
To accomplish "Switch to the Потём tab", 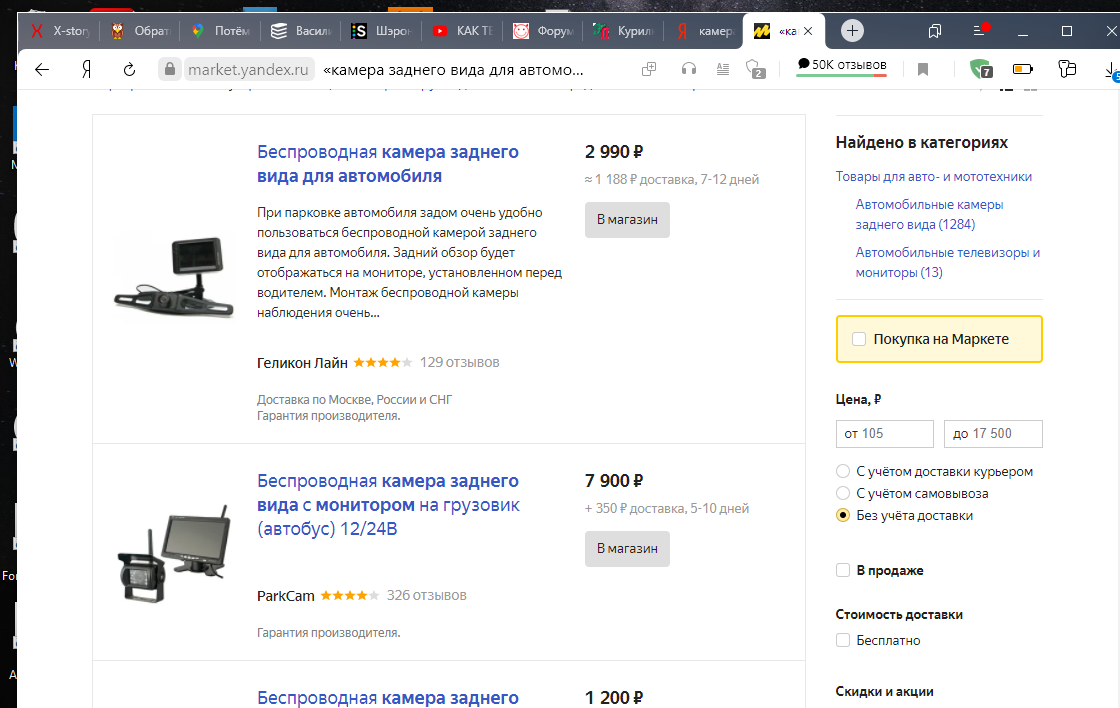I will point(220,31).
